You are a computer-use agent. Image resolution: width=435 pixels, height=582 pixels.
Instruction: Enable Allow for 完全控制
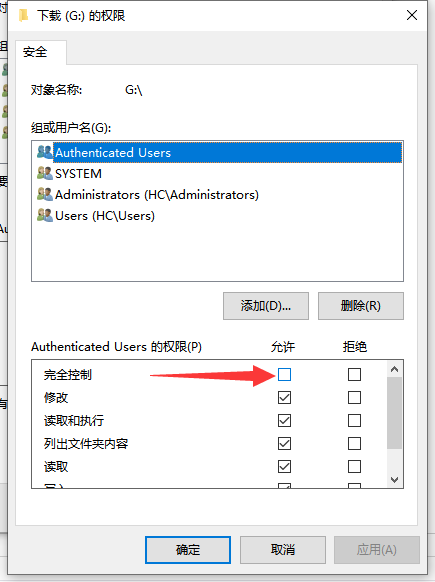(x=284, y=375)
